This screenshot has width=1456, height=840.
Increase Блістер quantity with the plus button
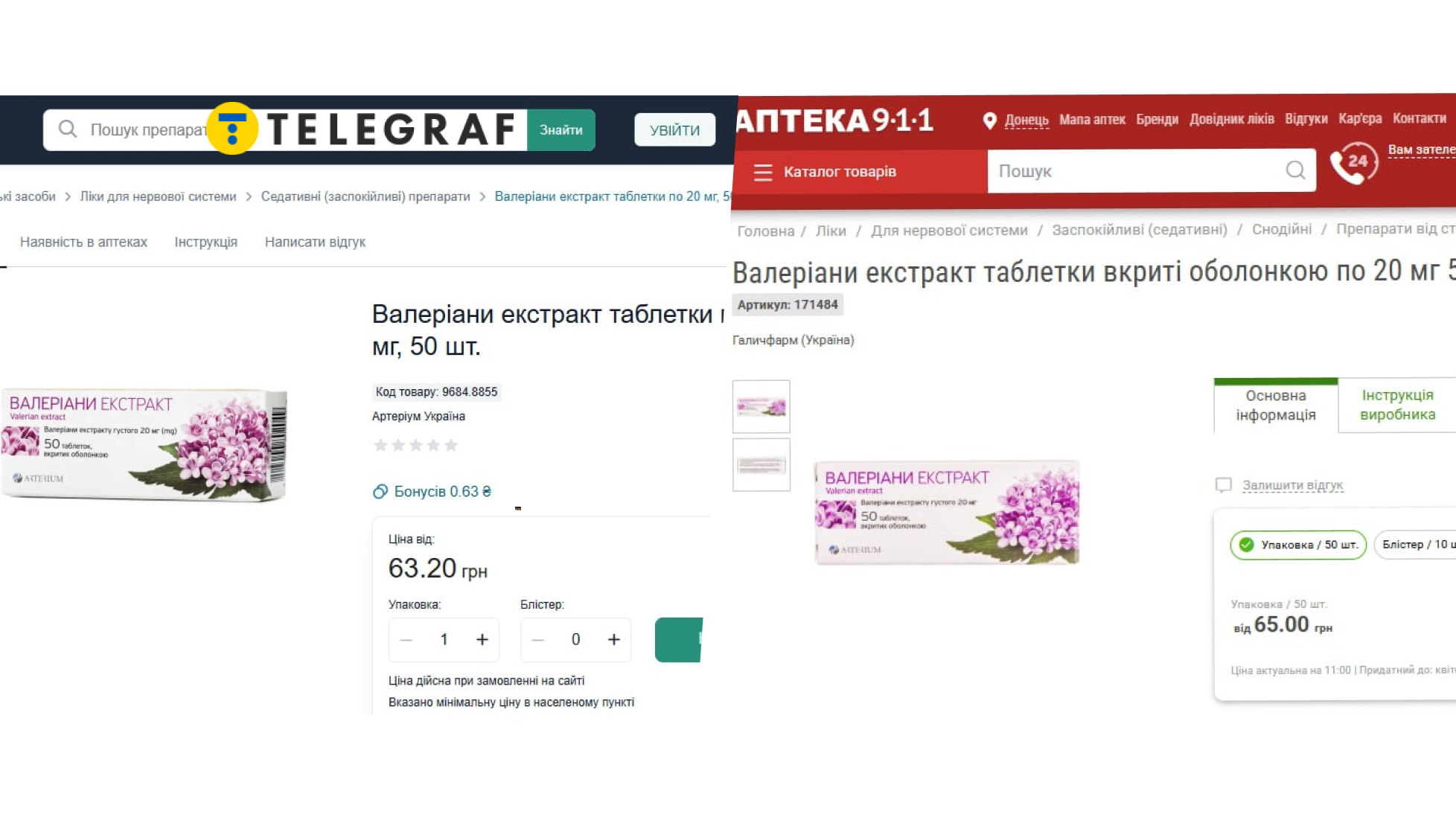pos(614,639)
